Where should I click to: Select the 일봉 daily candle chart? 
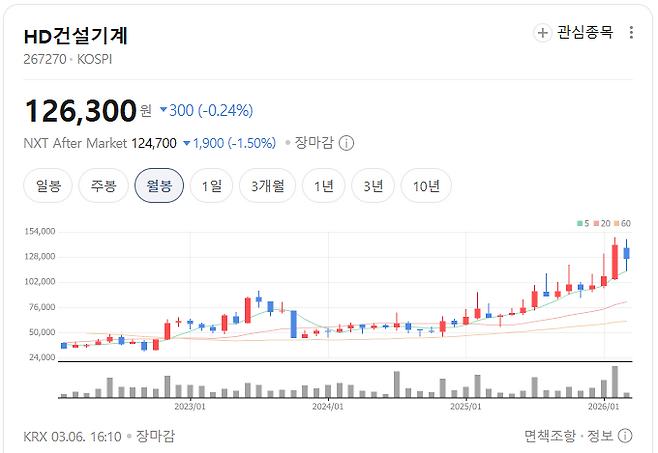pyautogui.click(x=48, y=185)
